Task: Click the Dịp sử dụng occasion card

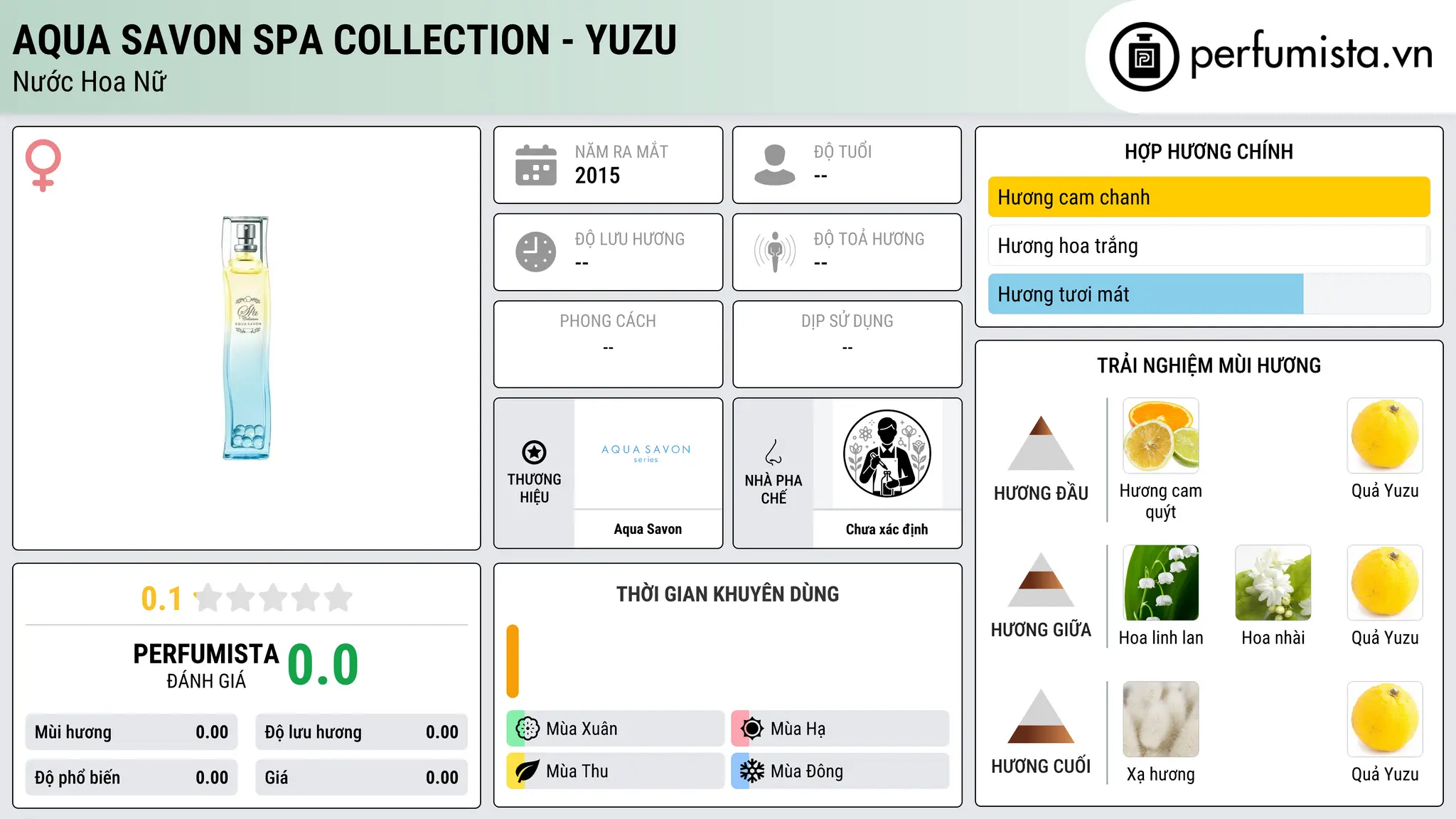Action: pos(847,344)
